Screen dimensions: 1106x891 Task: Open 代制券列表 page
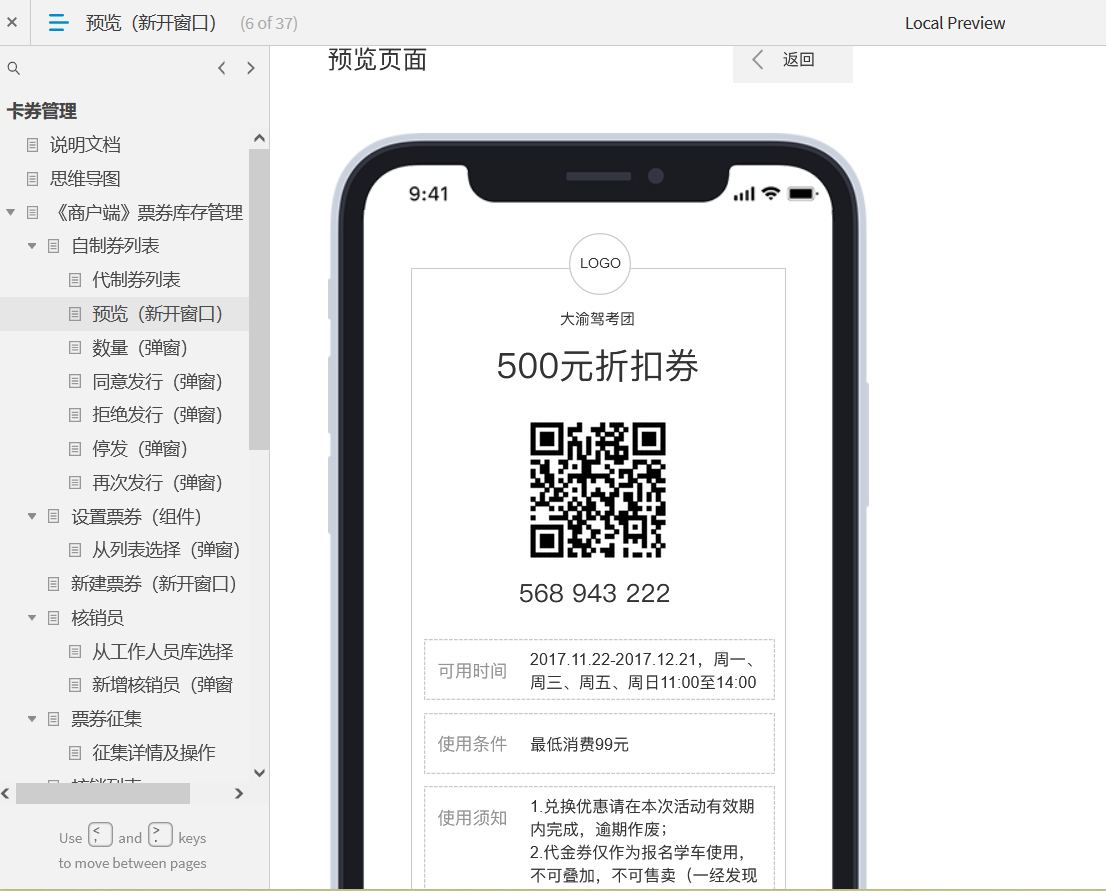click(x=136, y=280)
